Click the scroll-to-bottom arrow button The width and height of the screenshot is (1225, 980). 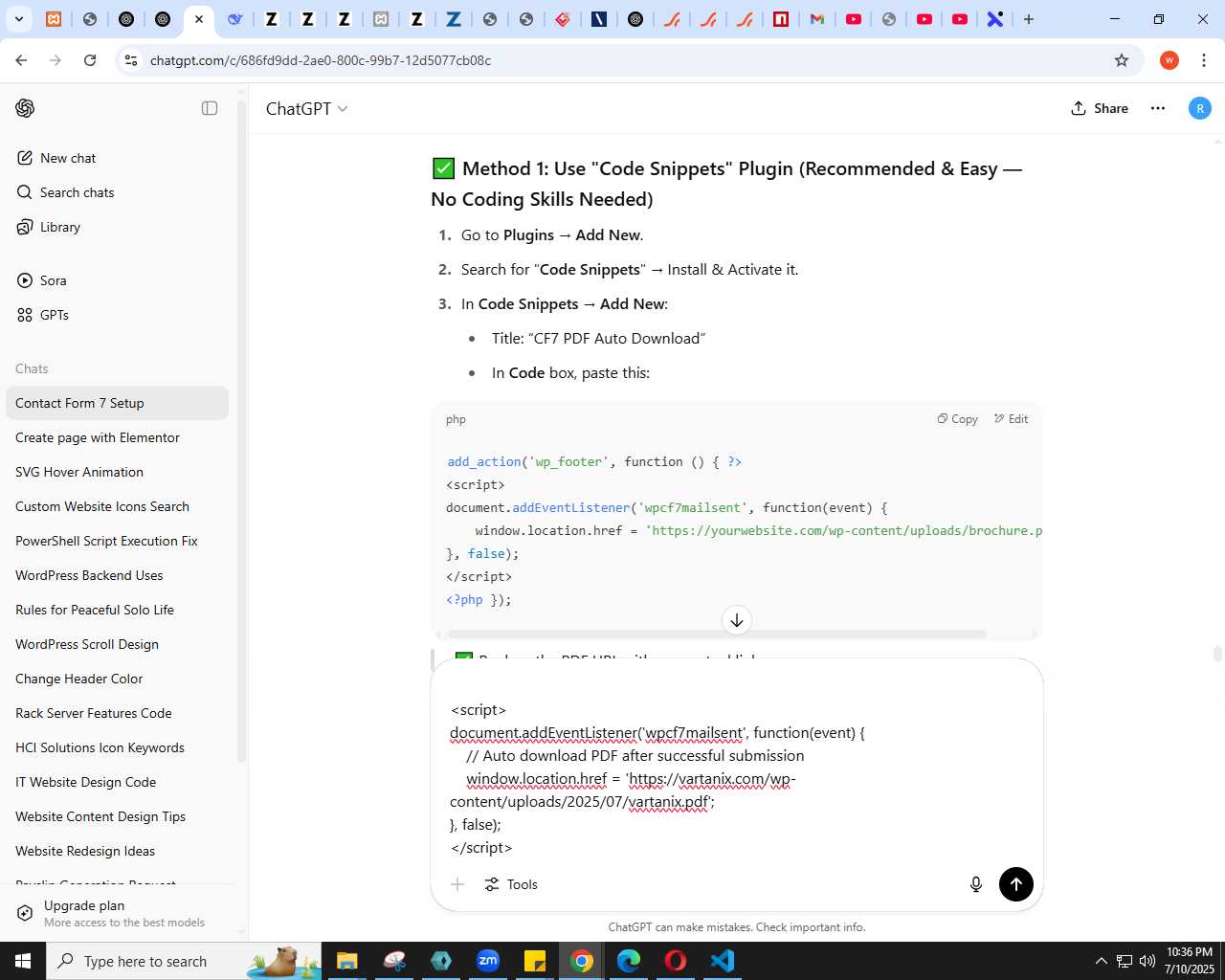[x=737, y=620]
